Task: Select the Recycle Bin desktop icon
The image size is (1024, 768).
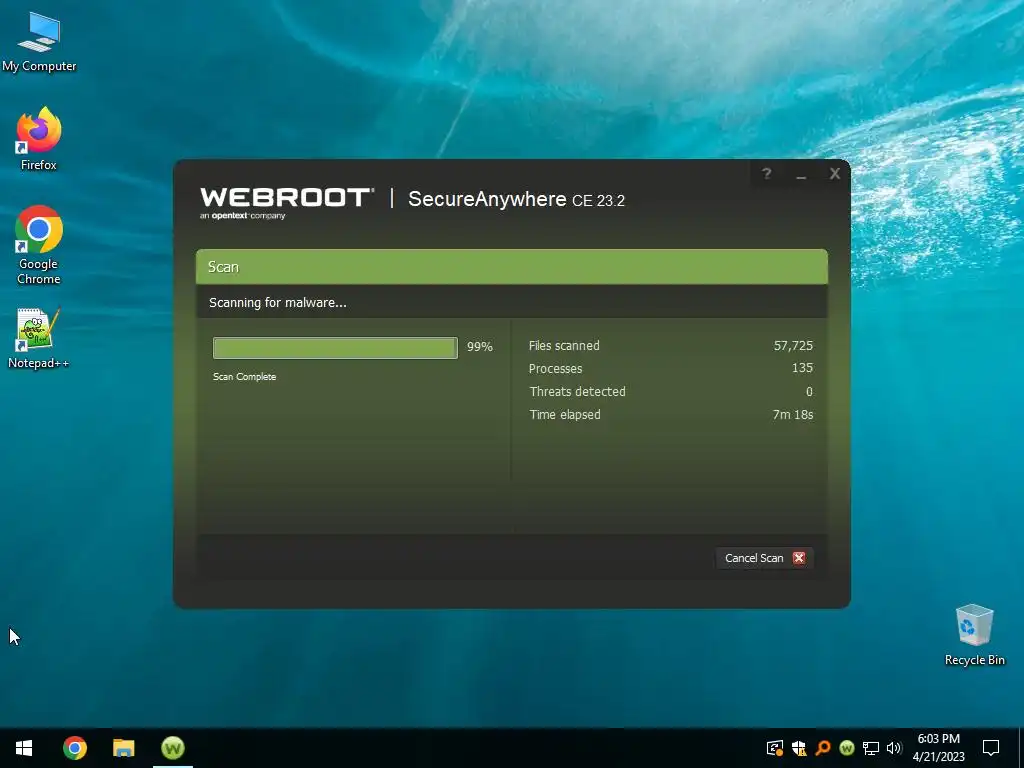Action: point(974,635)
